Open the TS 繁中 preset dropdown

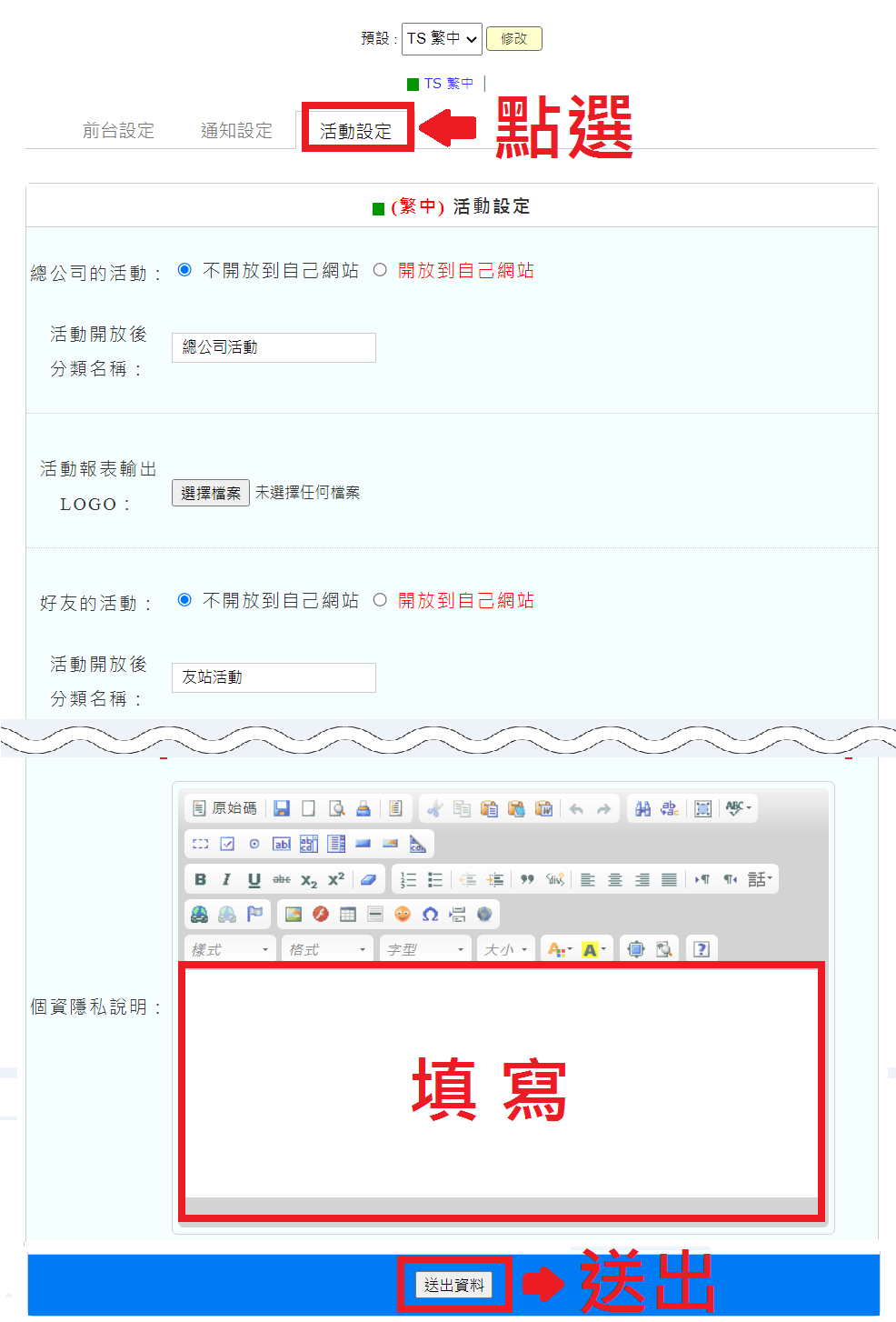pyautogui.click(x=442, y=39)
